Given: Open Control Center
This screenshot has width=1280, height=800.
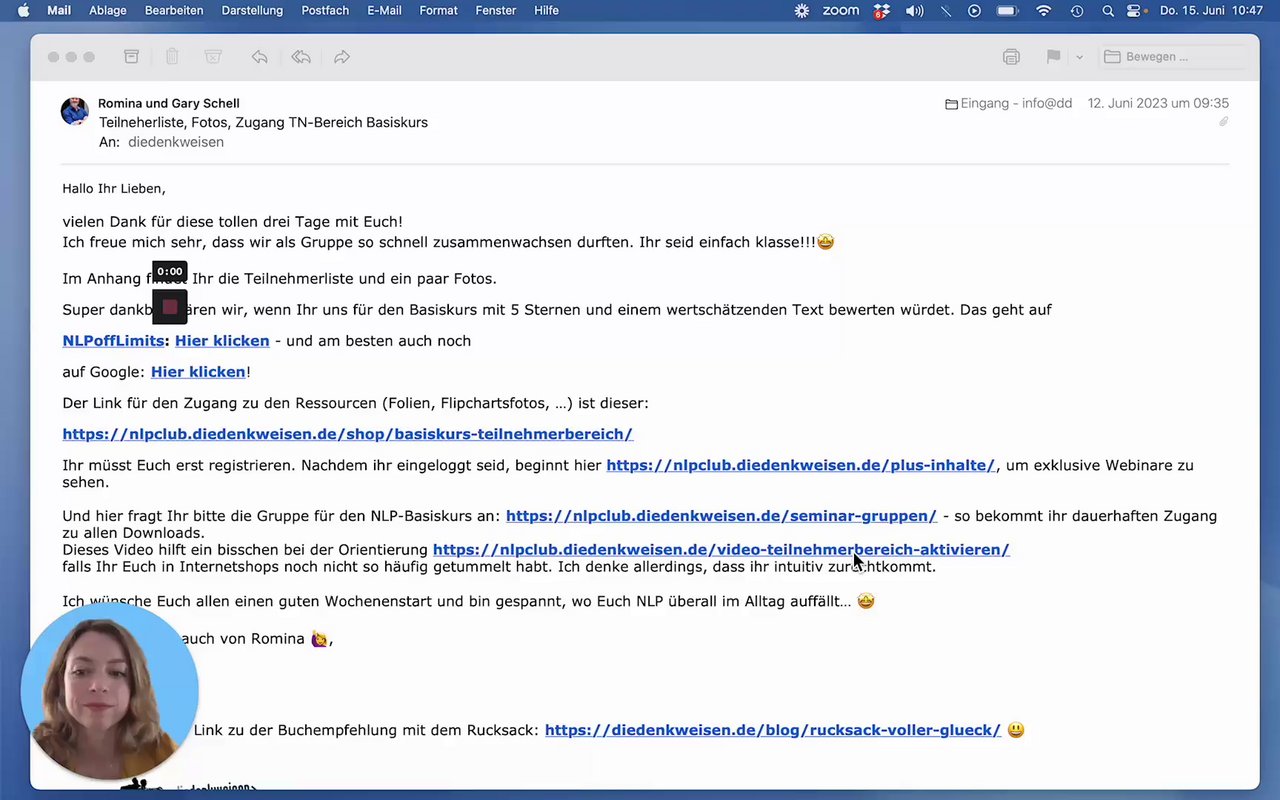Looking at the screenshot, I should click(x=1134, y=11).
